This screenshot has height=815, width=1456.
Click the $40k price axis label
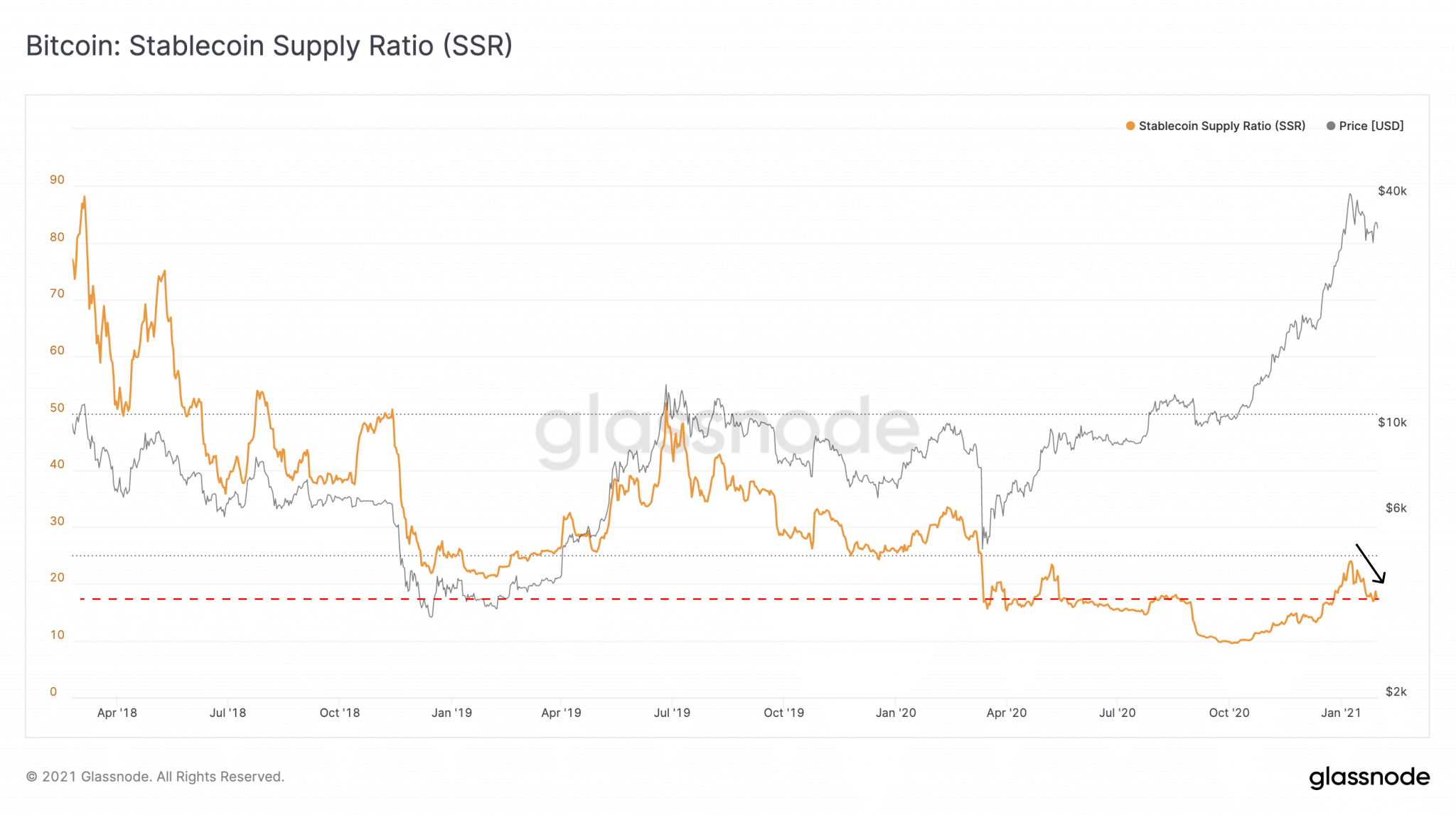[x=1392, y=191]
